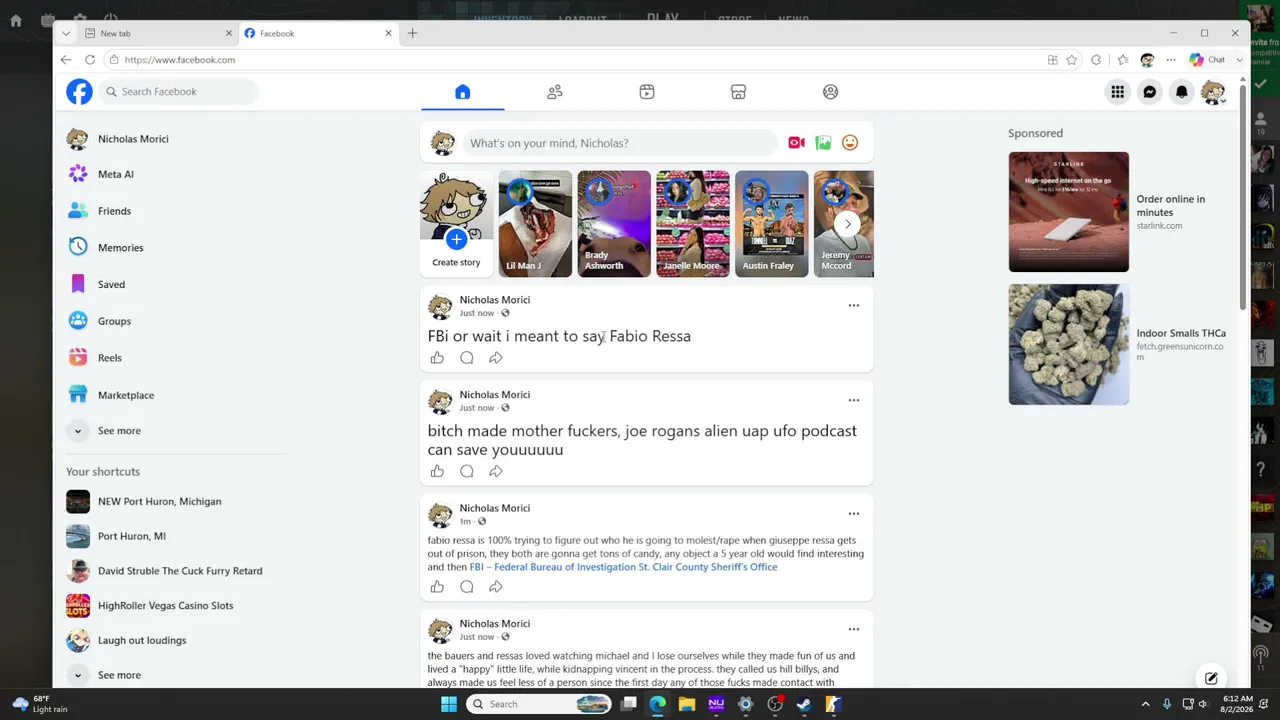Start a Live video from the composer
The width and height of the screenshot is (1280, 720).
coord(796,143)
